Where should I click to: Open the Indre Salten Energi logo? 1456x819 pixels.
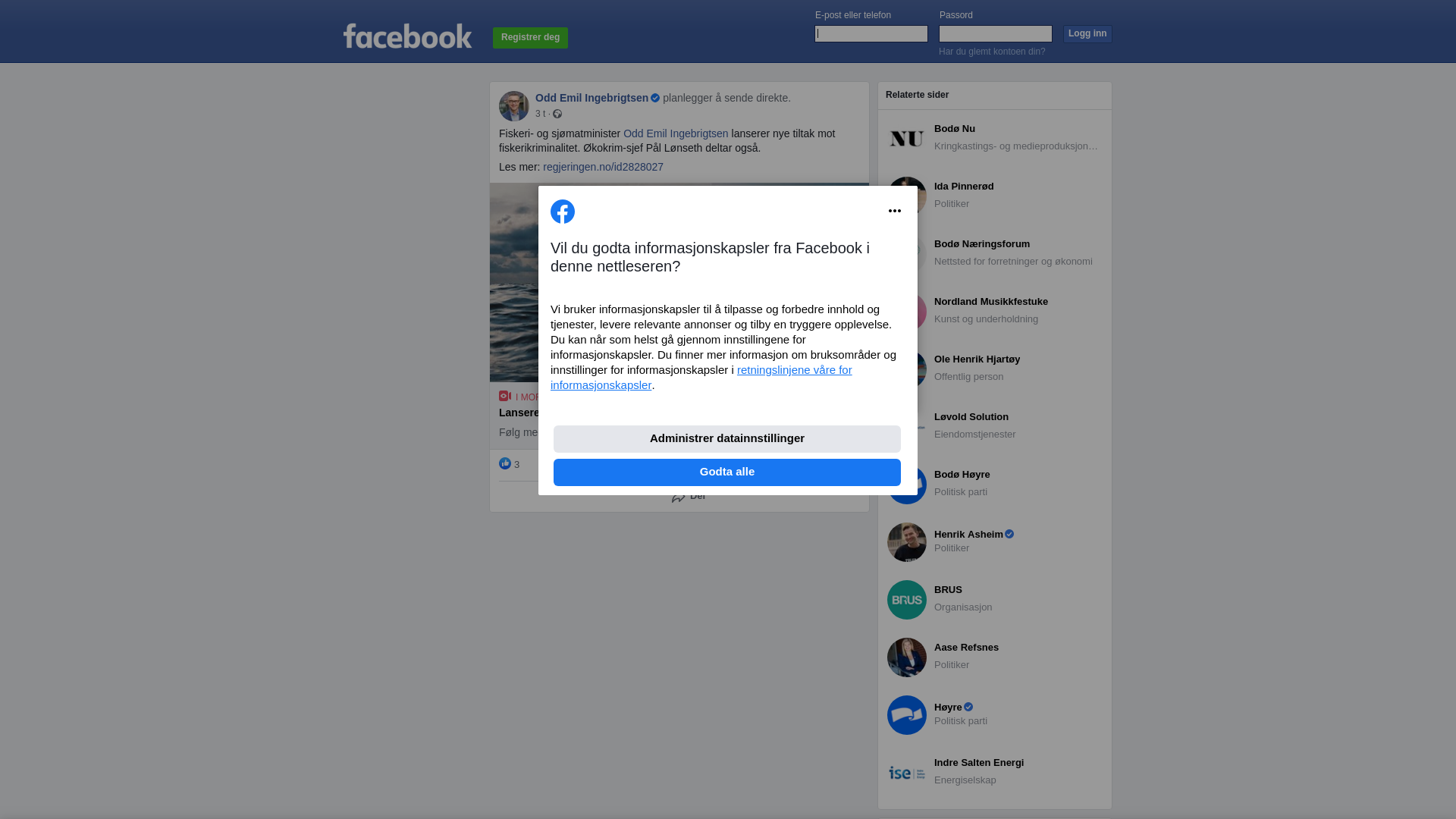[x=907, y=773]
